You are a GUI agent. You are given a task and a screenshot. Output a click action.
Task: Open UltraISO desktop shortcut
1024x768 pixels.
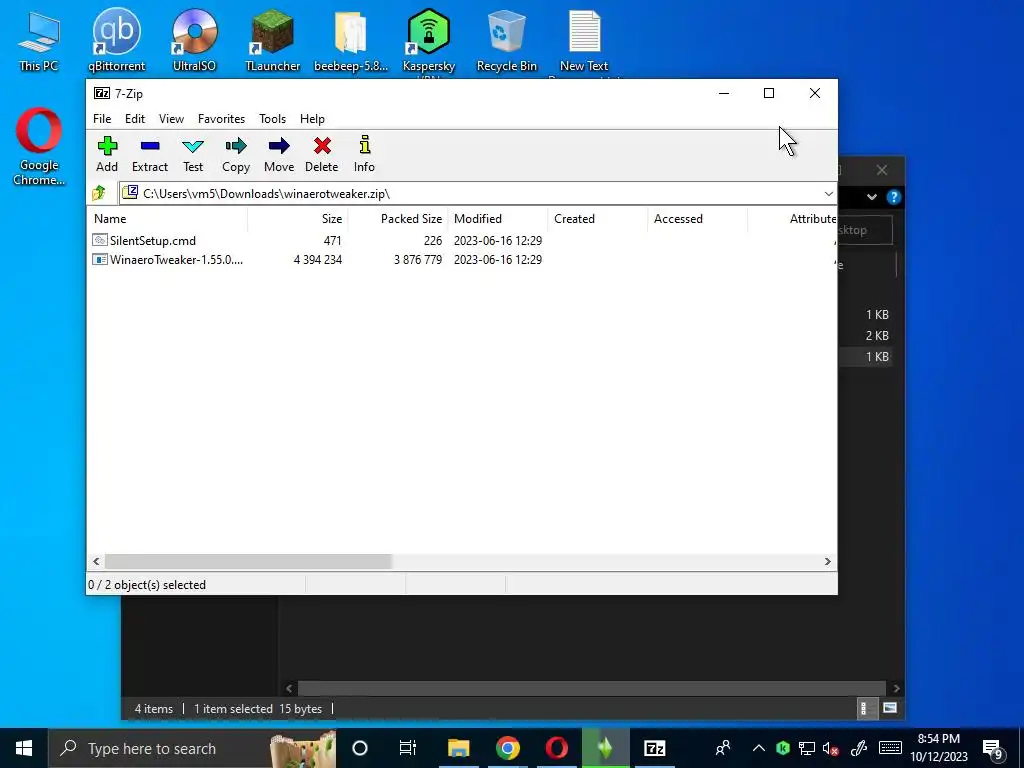pyautogui.click(x=194, y=40)
